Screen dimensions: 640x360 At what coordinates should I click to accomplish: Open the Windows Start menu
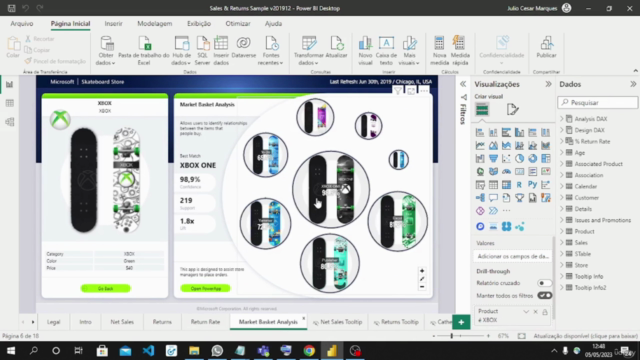coord(11,351)
